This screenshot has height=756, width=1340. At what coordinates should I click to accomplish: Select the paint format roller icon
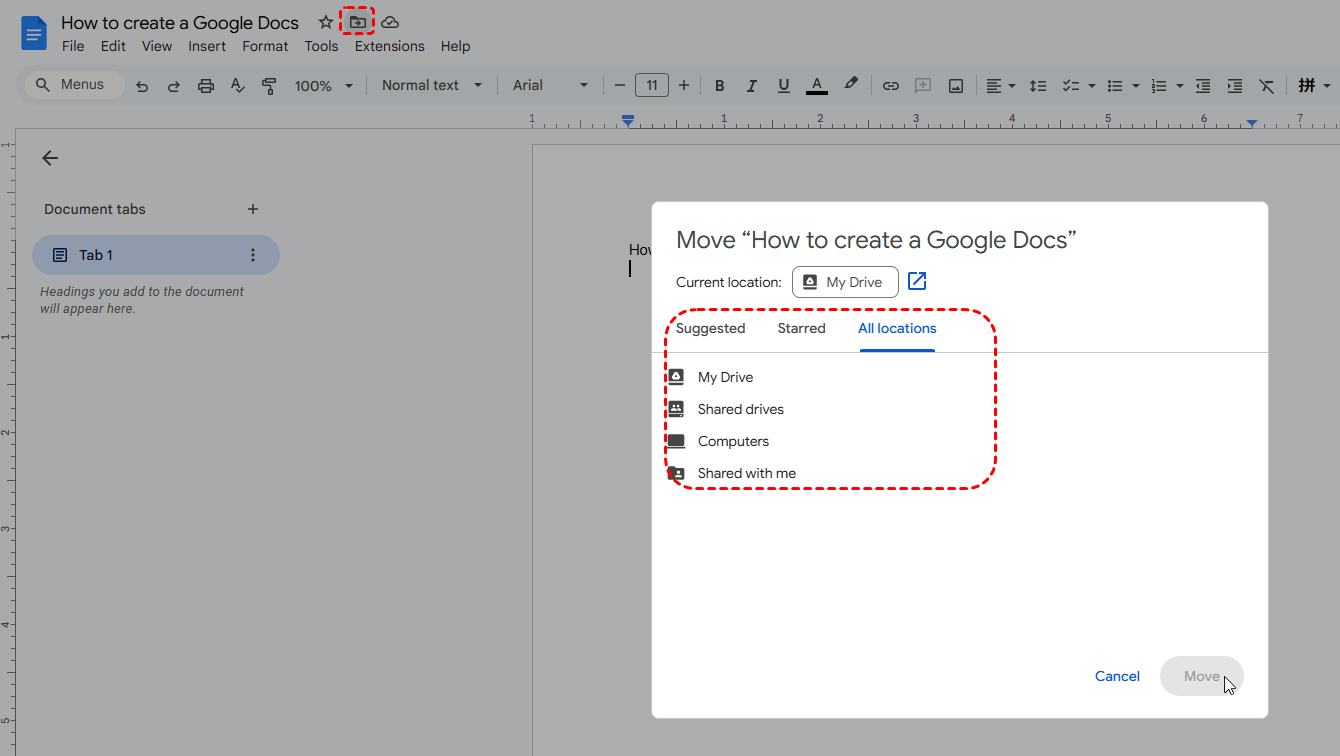[269, 86]
